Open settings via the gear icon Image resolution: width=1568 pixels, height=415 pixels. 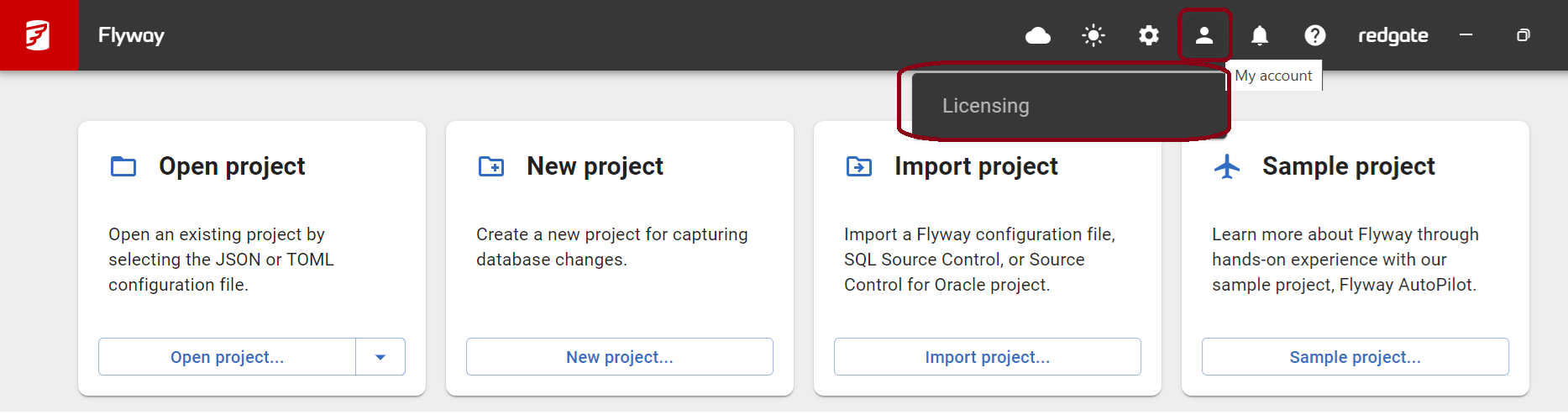[1149, 35]
